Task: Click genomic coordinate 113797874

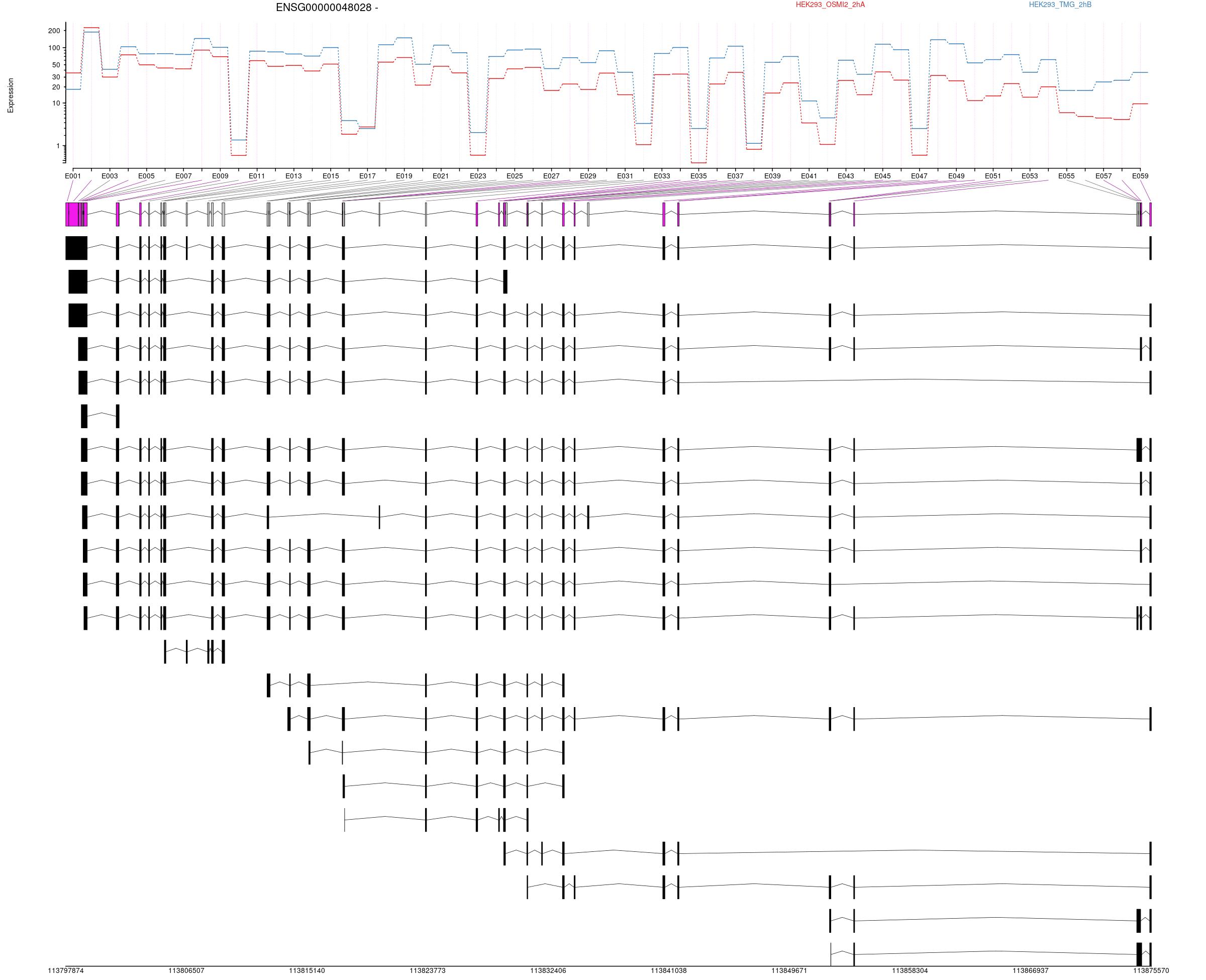Action: tap(65, 971)
